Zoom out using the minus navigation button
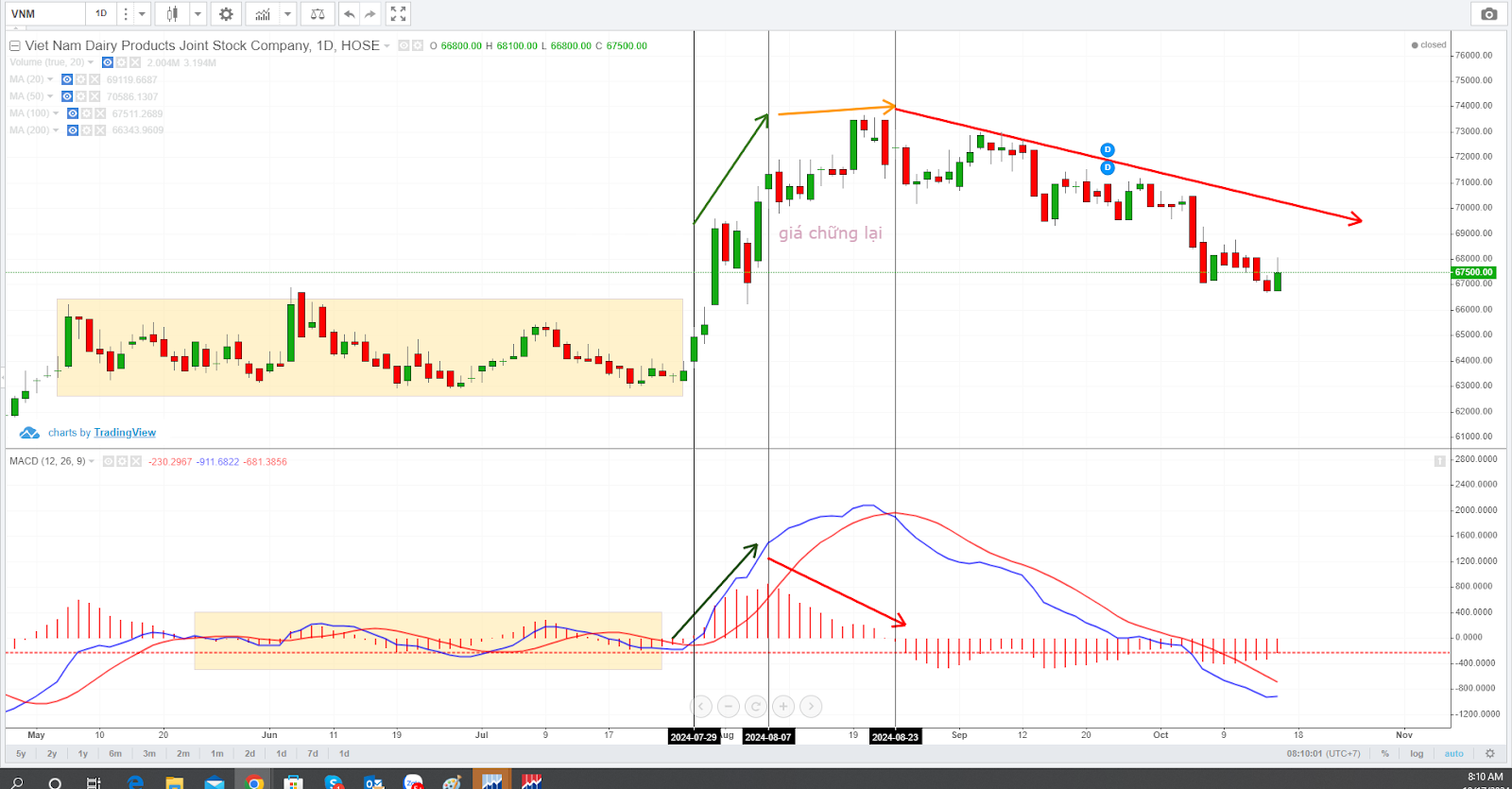This screenshot has height=789, width=1512. click(729, 706)
